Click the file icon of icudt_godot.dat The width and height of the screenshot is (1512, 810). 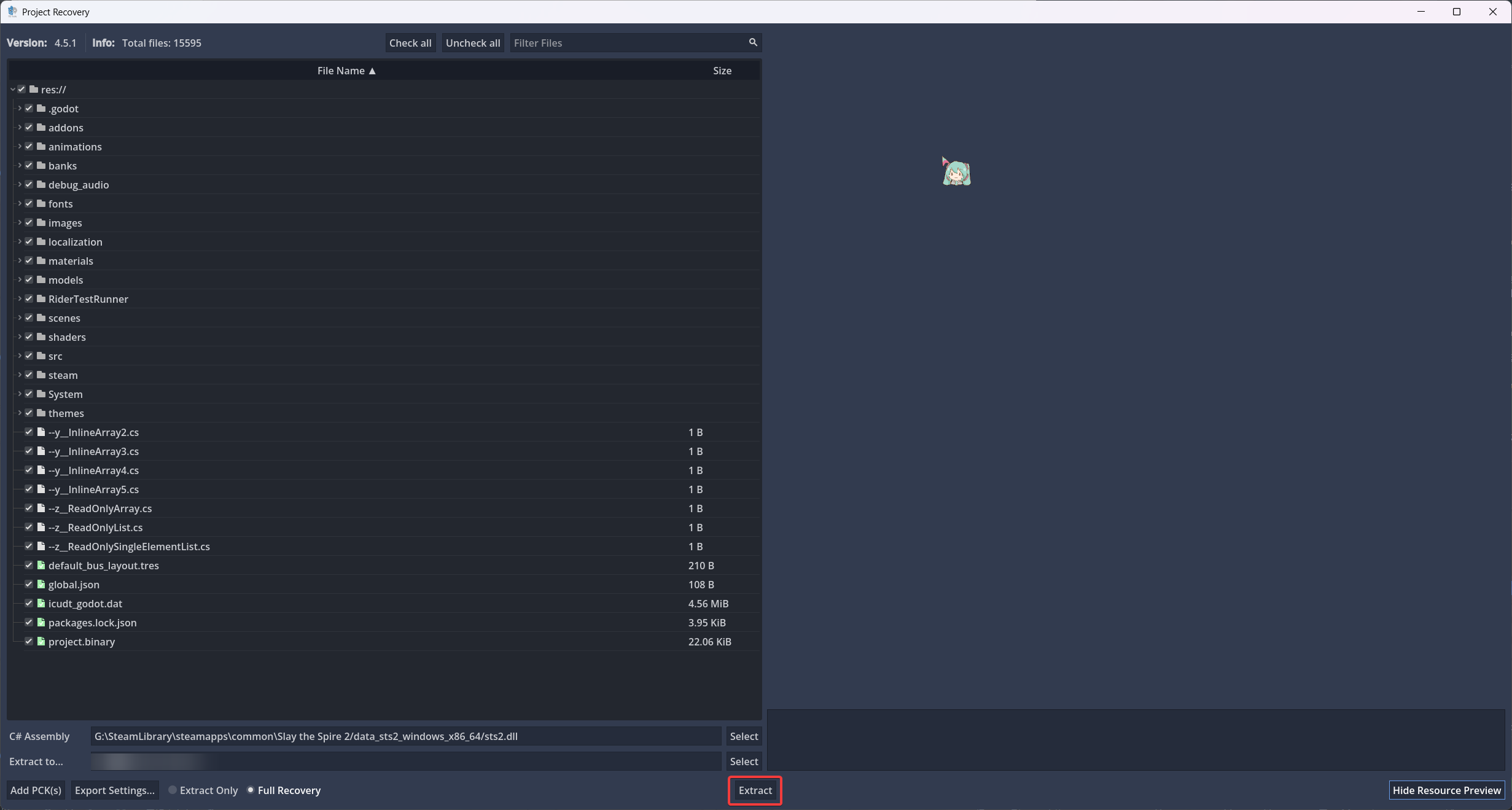coord(41,603)
